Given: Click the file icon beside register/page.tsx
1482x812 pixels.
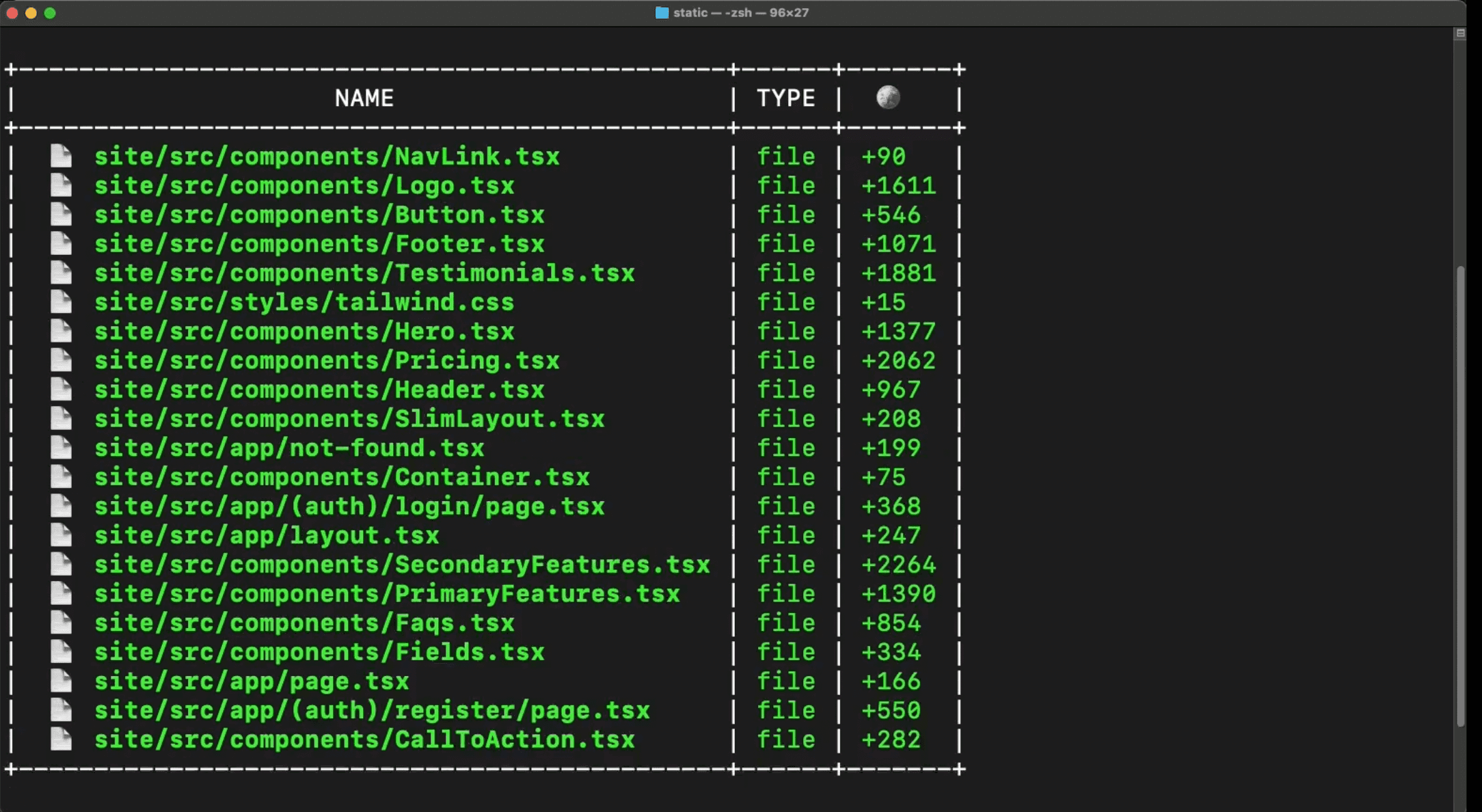Looking at the screenshot, I should click(61, 710).
